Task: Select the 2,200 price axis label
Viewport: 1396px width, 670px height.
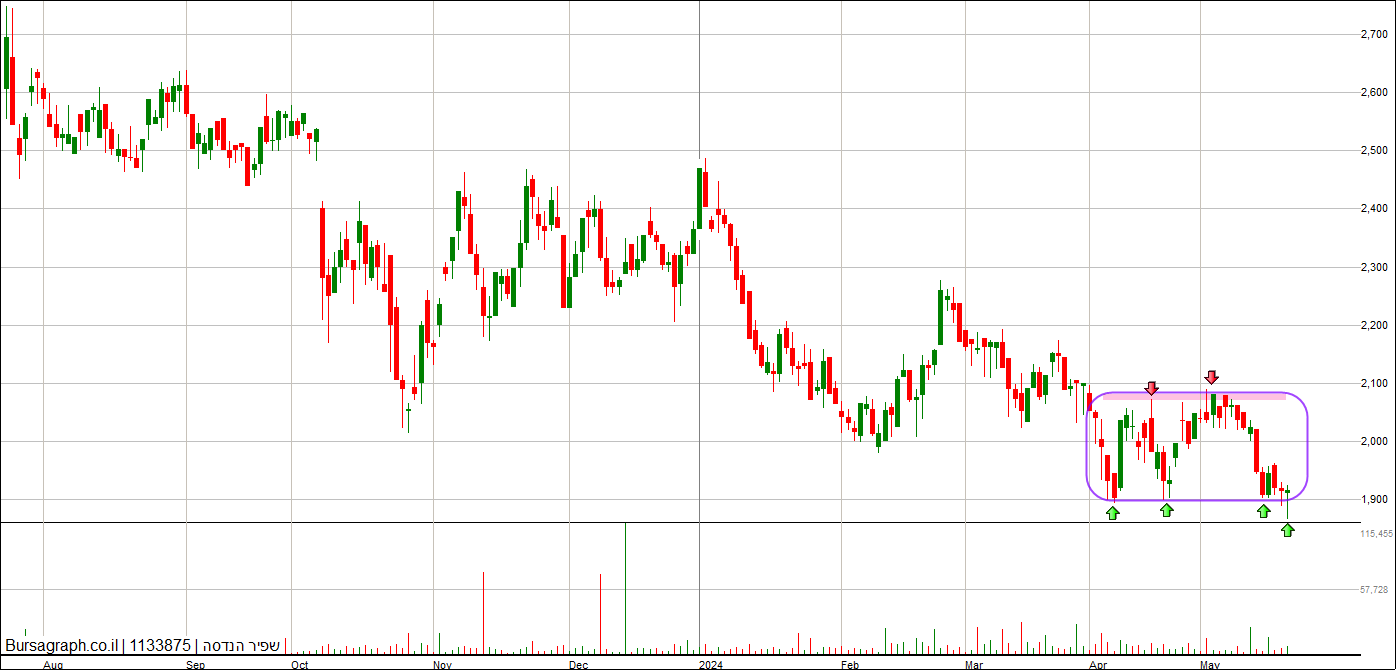Action: click(1374, 326)
